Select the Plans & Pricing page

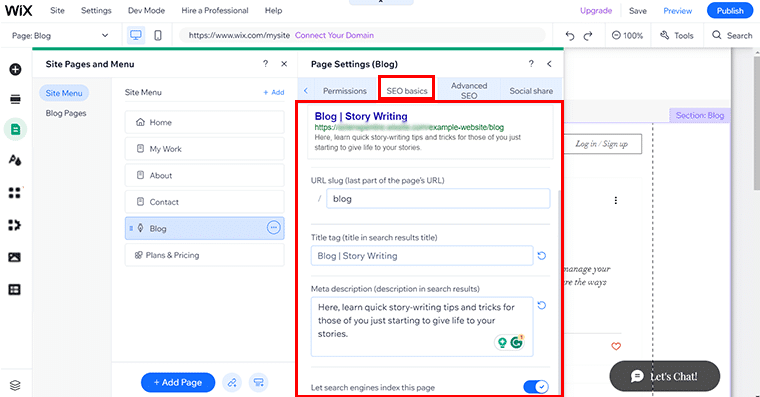point(205,255)
